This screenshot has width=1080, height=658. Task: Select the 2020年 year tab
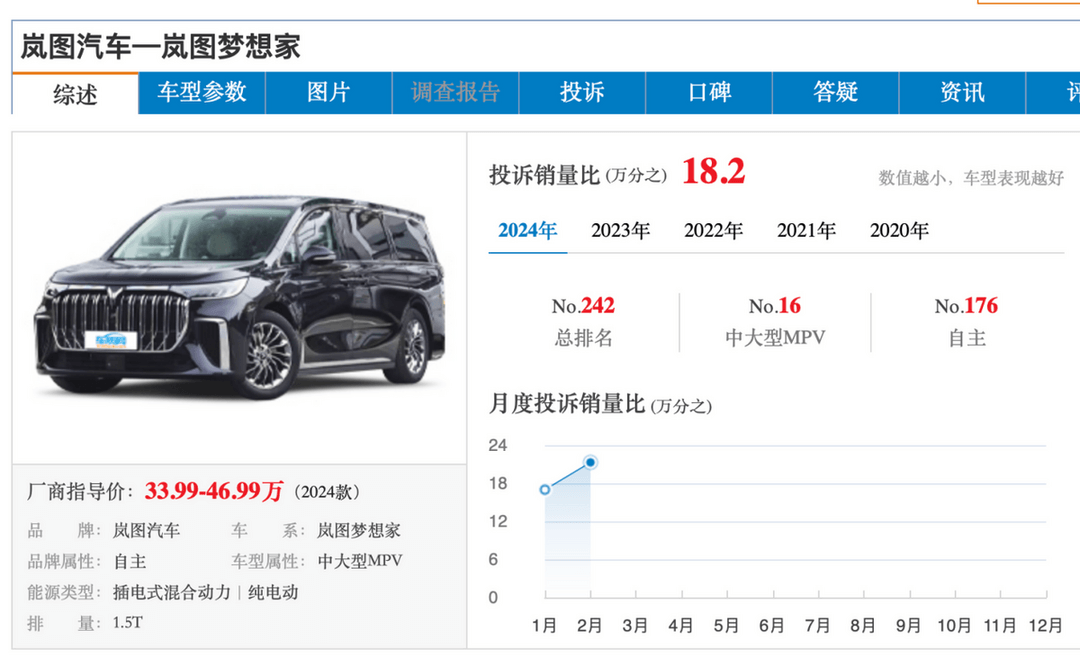pyautogui.click(x=900, y=230)
